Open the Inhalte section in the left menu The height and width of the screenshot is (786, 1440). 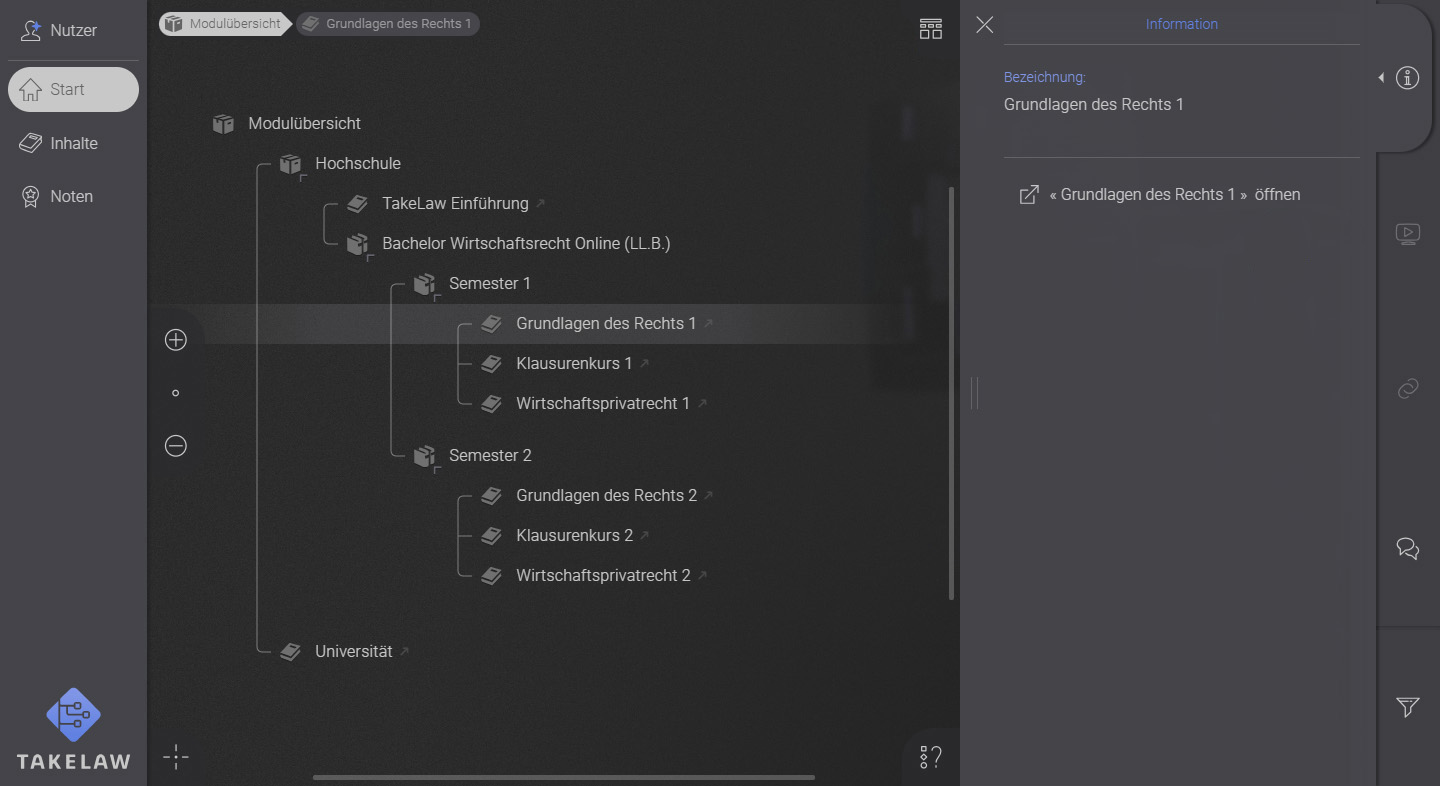point(72,143)
